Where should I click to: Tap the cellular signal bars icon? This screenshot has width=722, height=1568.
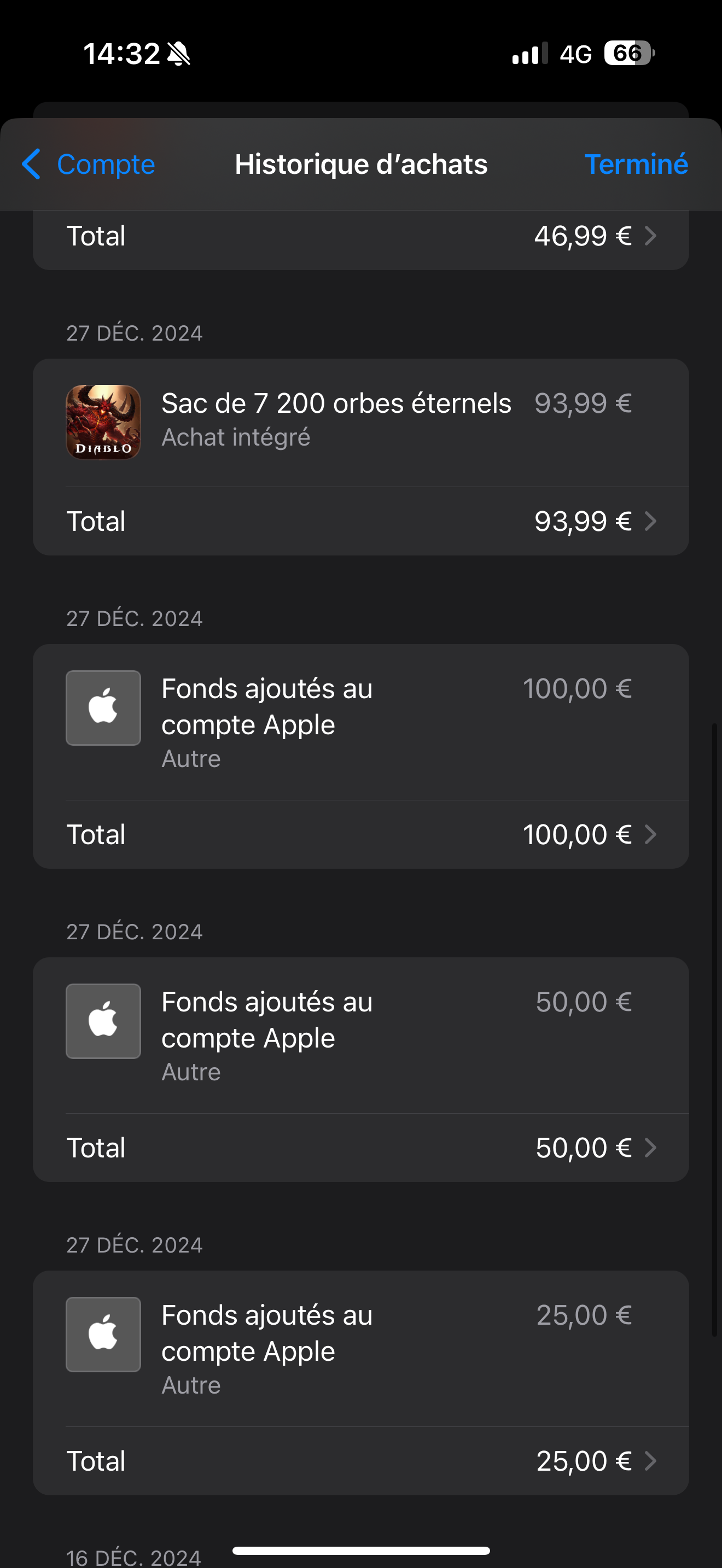[x=529, y=54]
